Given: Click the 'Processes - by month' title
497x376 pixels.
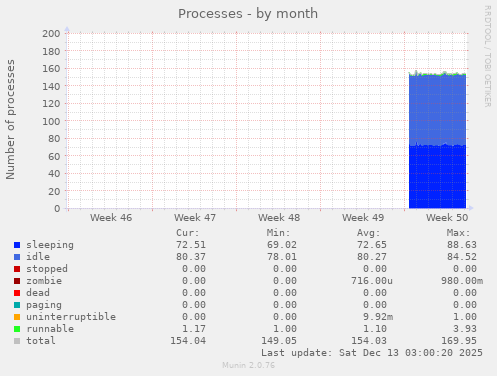Looking at the screenshot, I should [248, 14].
